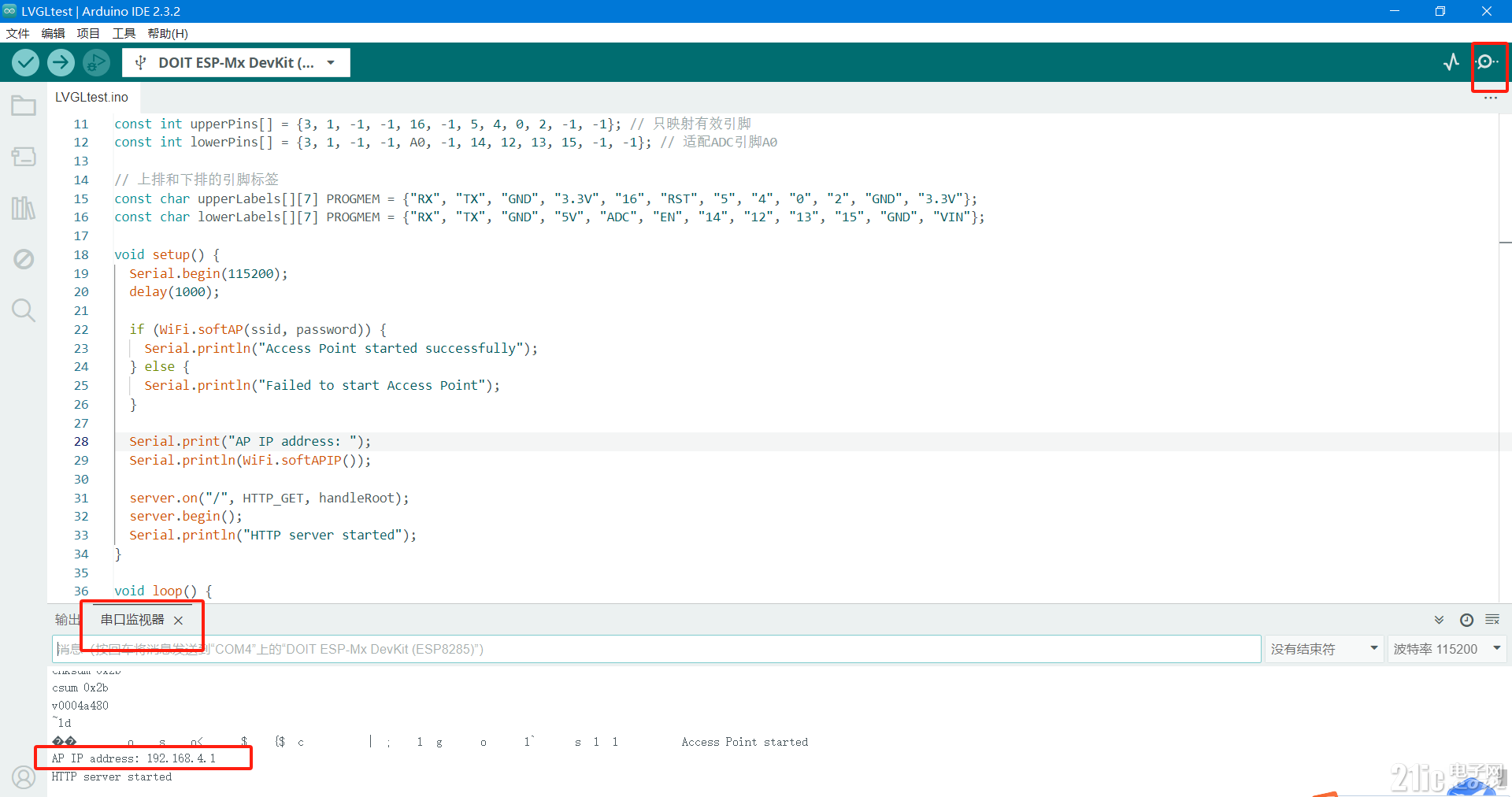Toggle autoscroll in serial monitor
This screenshot has width=1512, height=797.
coord(1439,620)
